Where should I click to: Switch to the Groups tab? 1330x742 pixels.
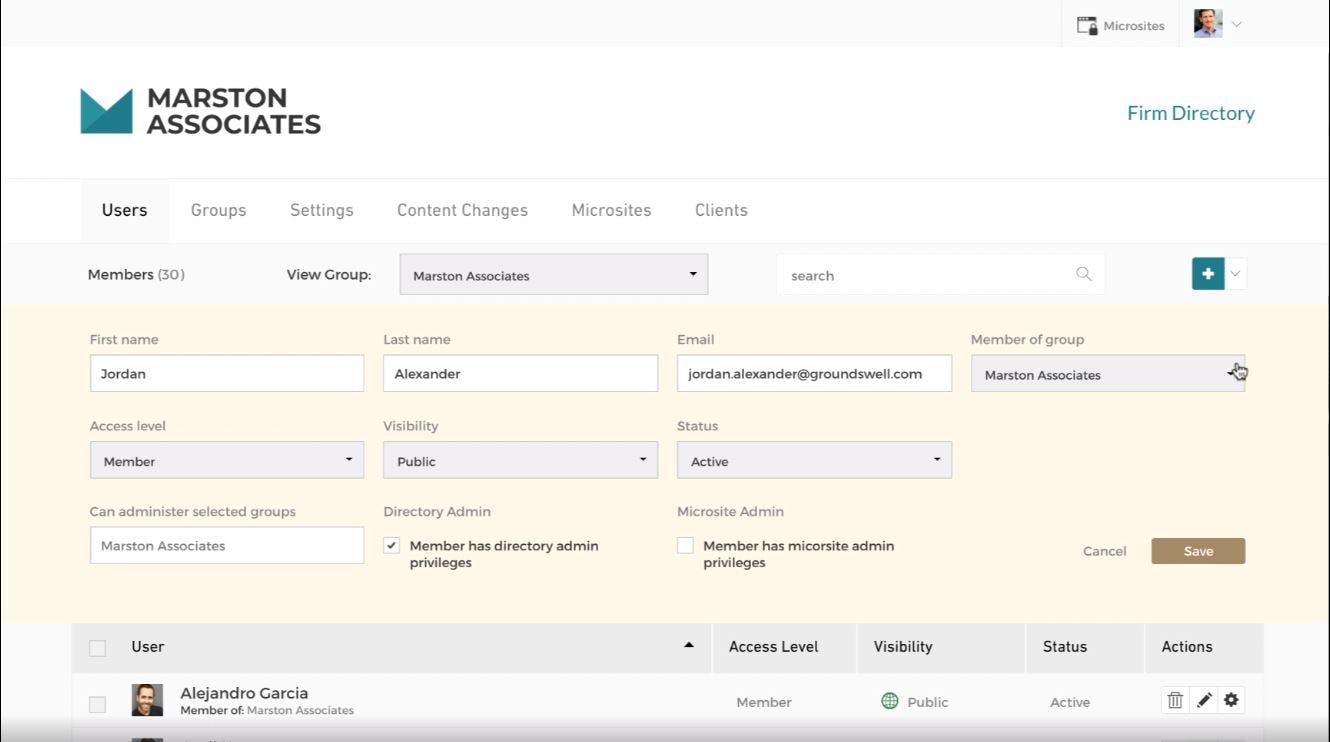click(218, 210)
